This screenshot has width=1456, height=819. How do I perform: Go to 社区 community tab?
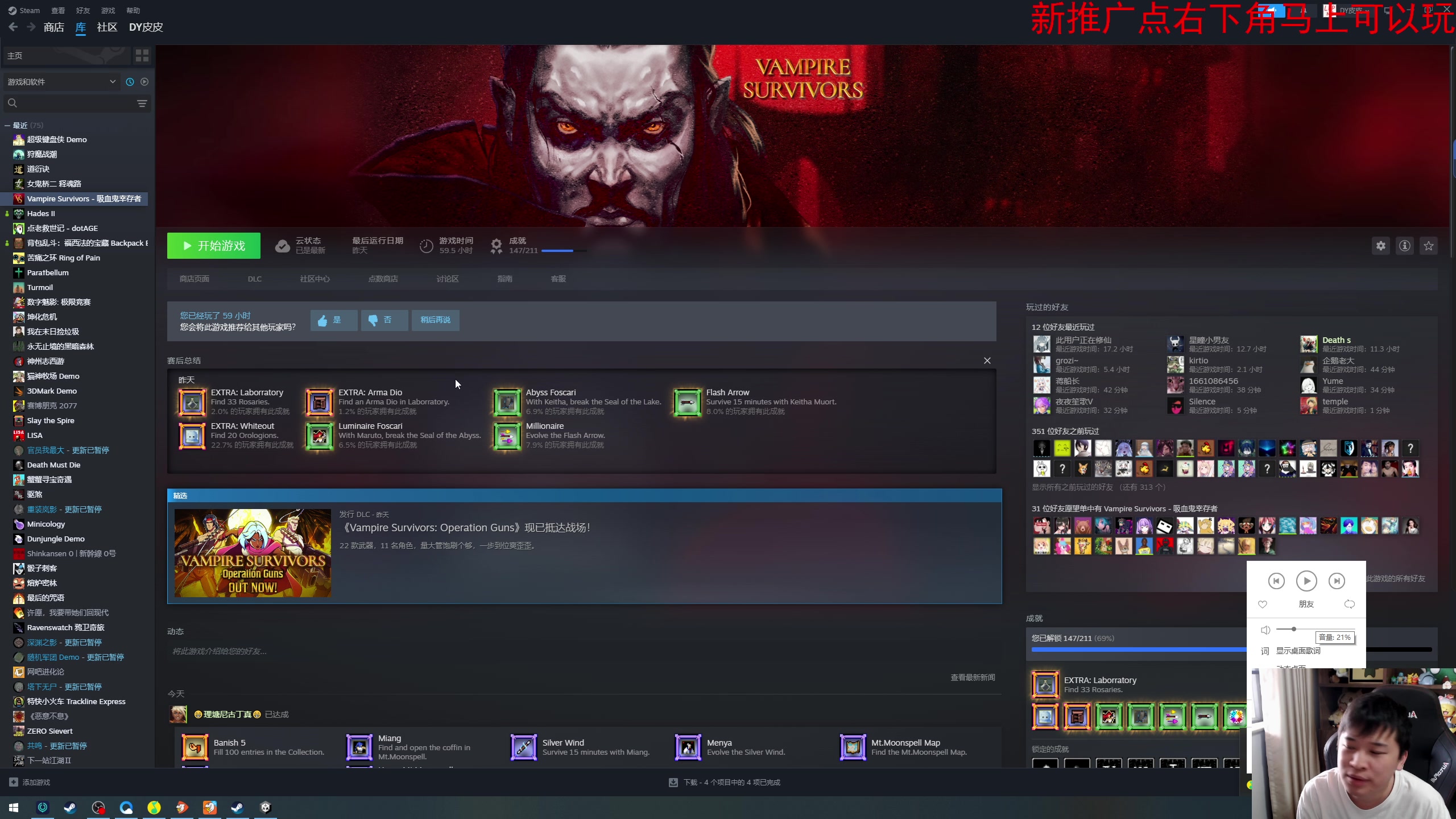point(107,27)
